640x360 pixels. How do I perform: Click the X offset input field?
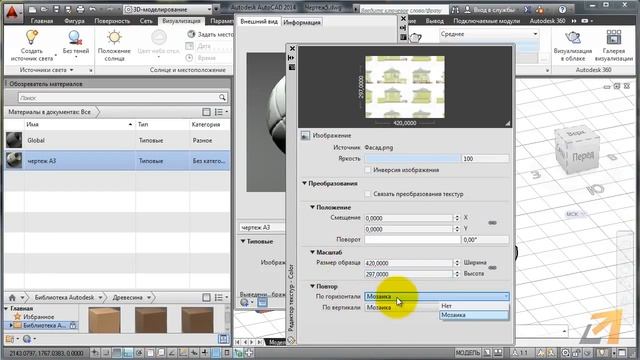pos(409,218)
